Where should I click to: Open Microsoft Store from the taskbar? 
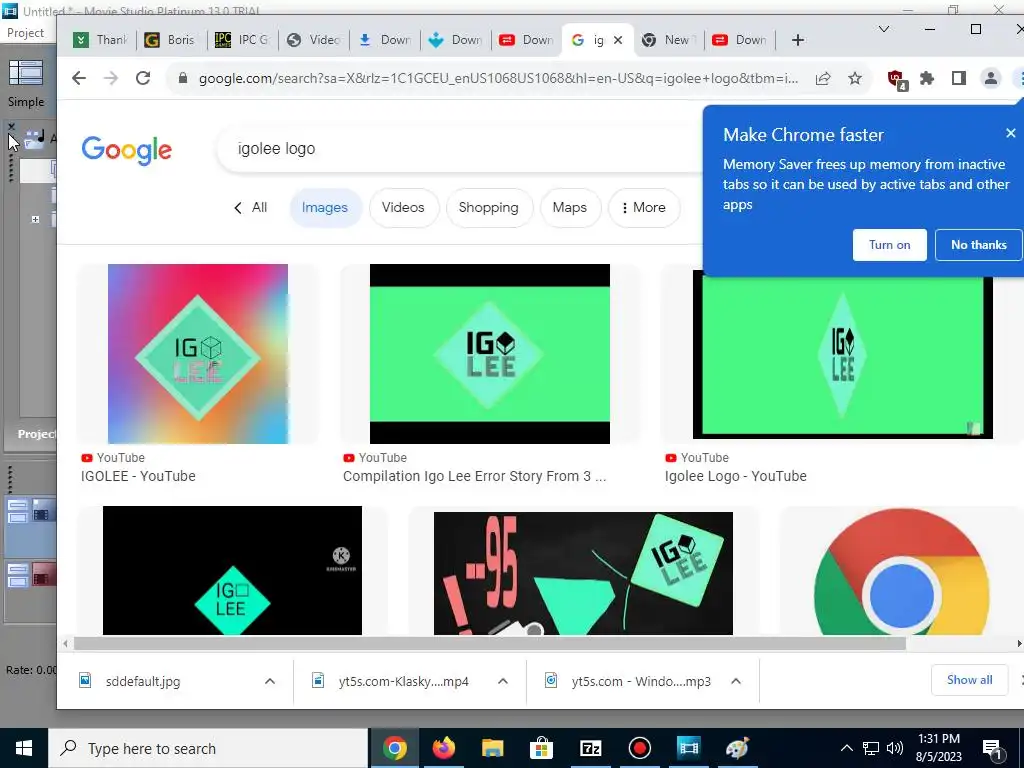pyautogui.click(x=541, y=748)
